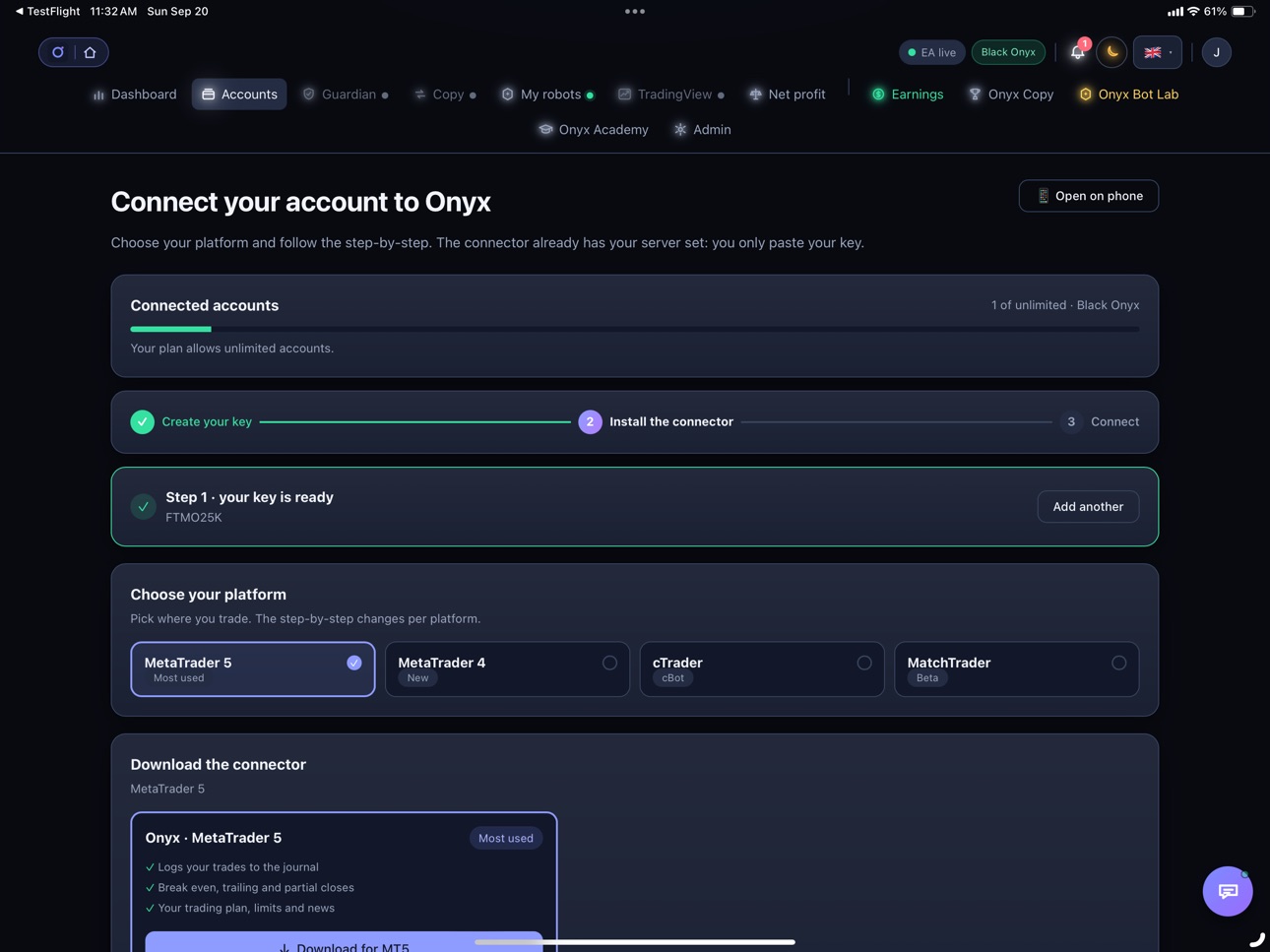Select the cTrader platform option
The width and height of the screenshot is (1270, 952).
click(762, 669)
